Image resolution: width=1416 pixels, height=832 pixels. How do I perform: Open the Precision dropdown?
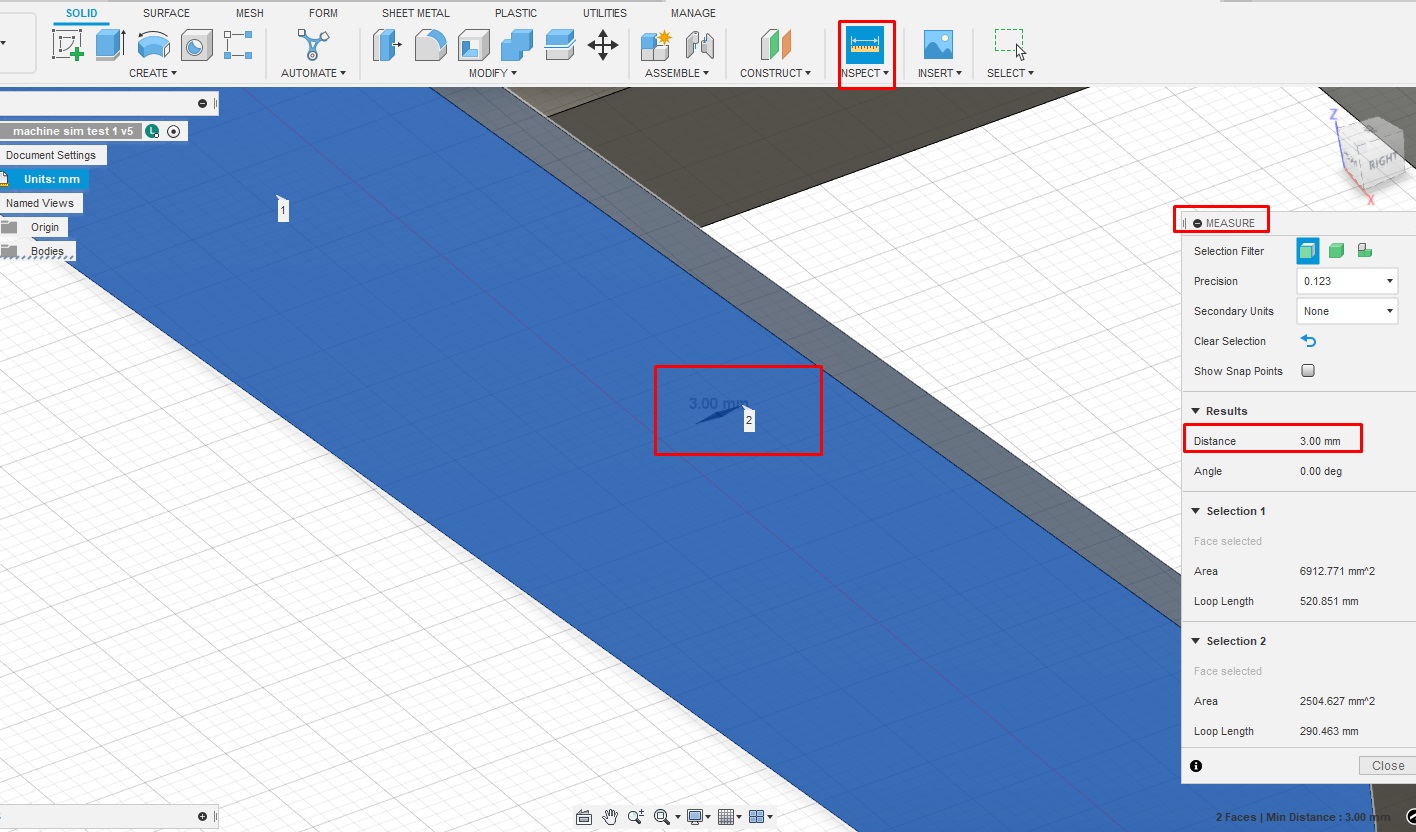[x=1346, y=281]
